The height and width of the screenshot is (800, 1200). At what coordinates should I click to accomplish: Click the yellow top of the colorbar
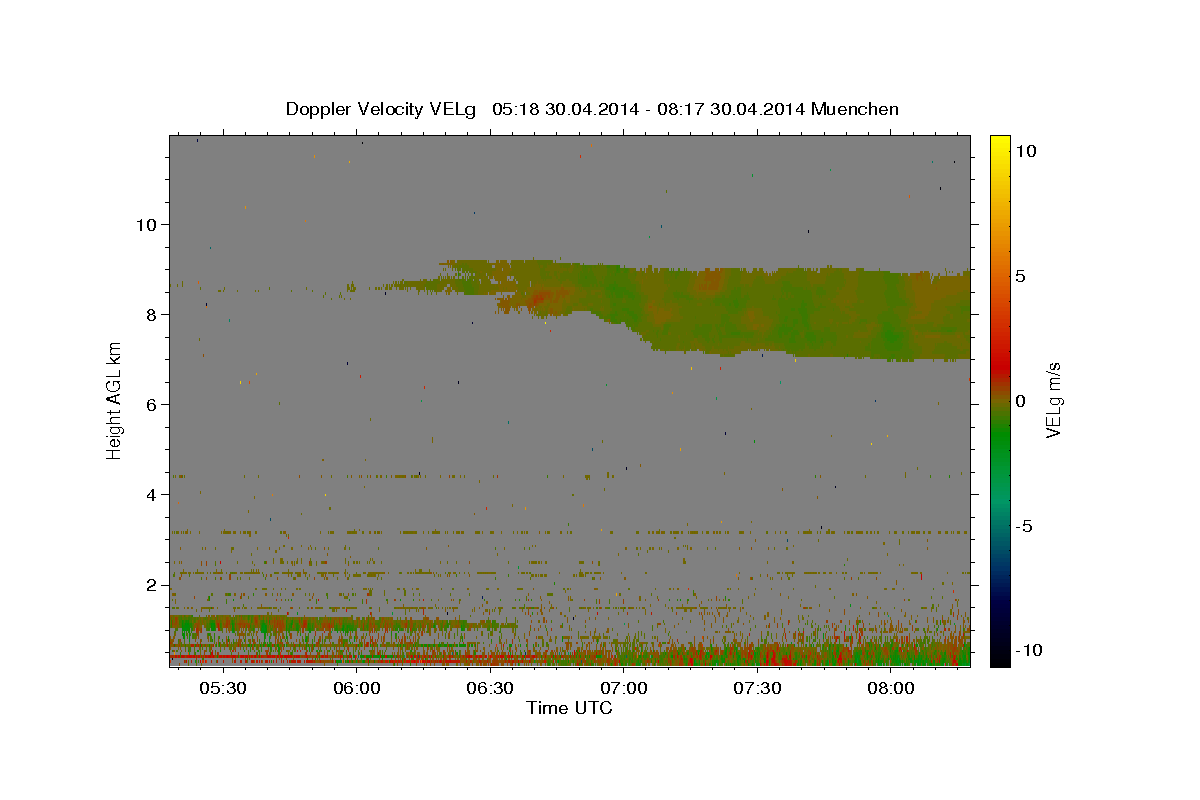(1000, 145)
